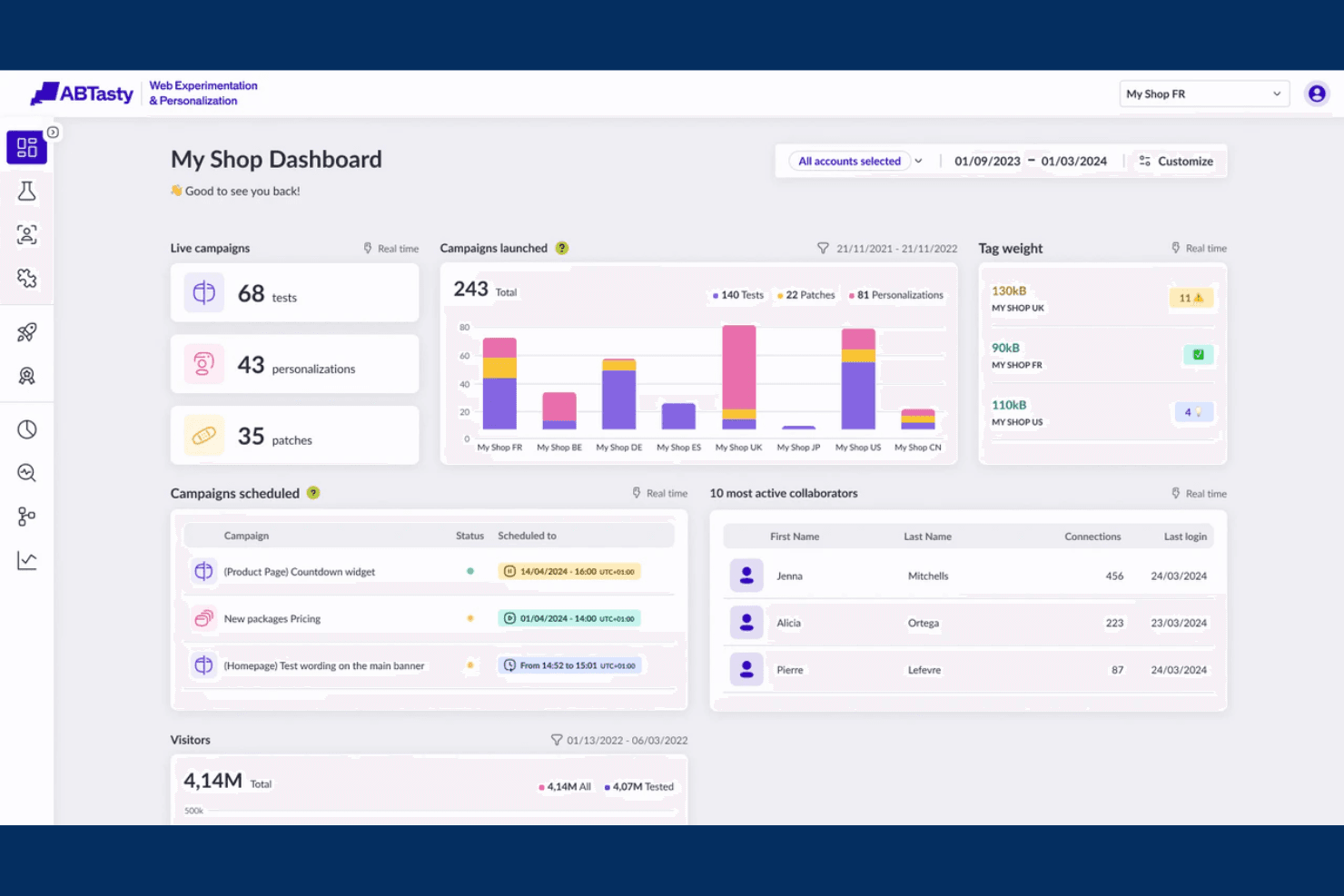
Task: Open the user profile avatar icon
Action: (x=1317, y=94)
